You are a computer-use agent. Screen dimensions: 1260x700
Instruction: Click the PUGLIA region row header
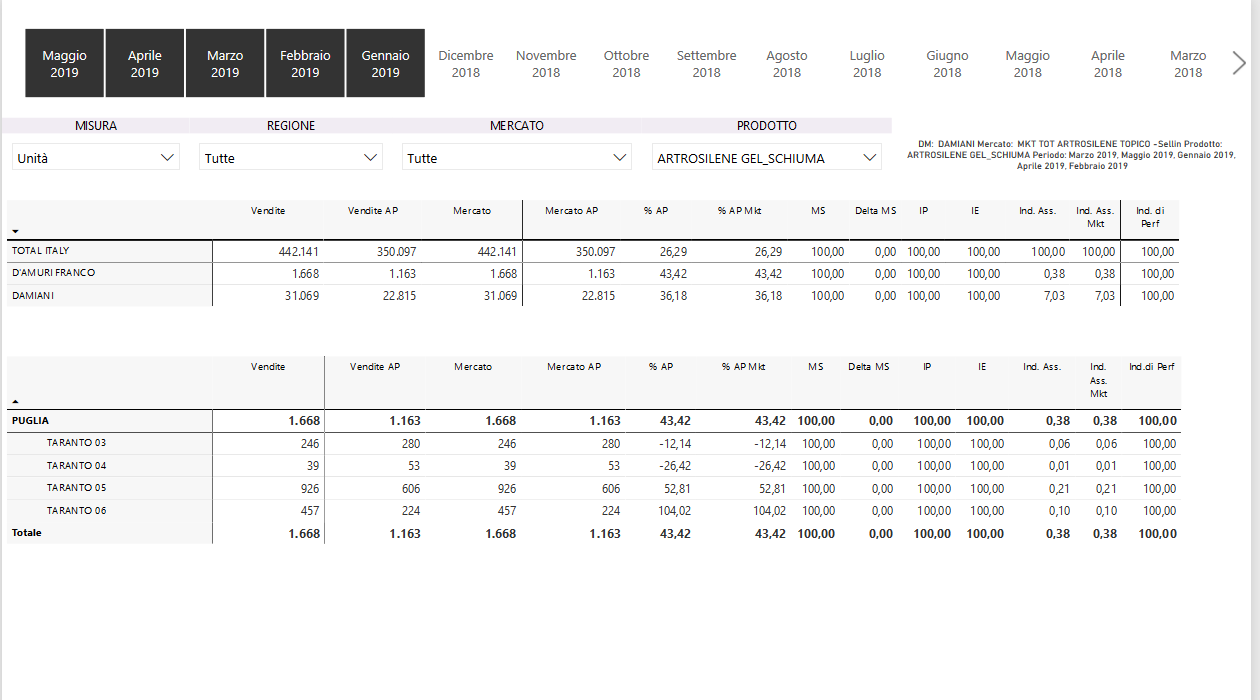click(31, 421)
